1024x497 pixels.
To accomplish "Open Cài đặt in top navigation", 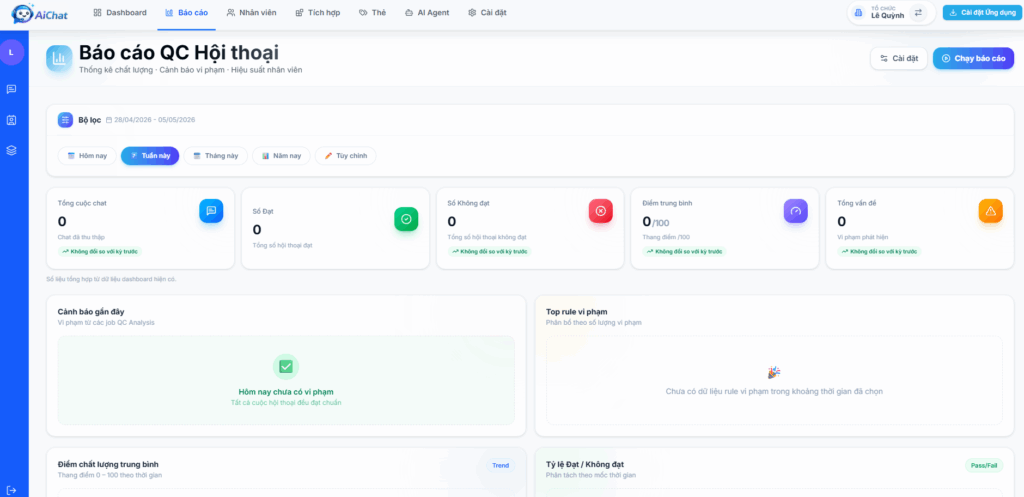I will tap(487, 12).
